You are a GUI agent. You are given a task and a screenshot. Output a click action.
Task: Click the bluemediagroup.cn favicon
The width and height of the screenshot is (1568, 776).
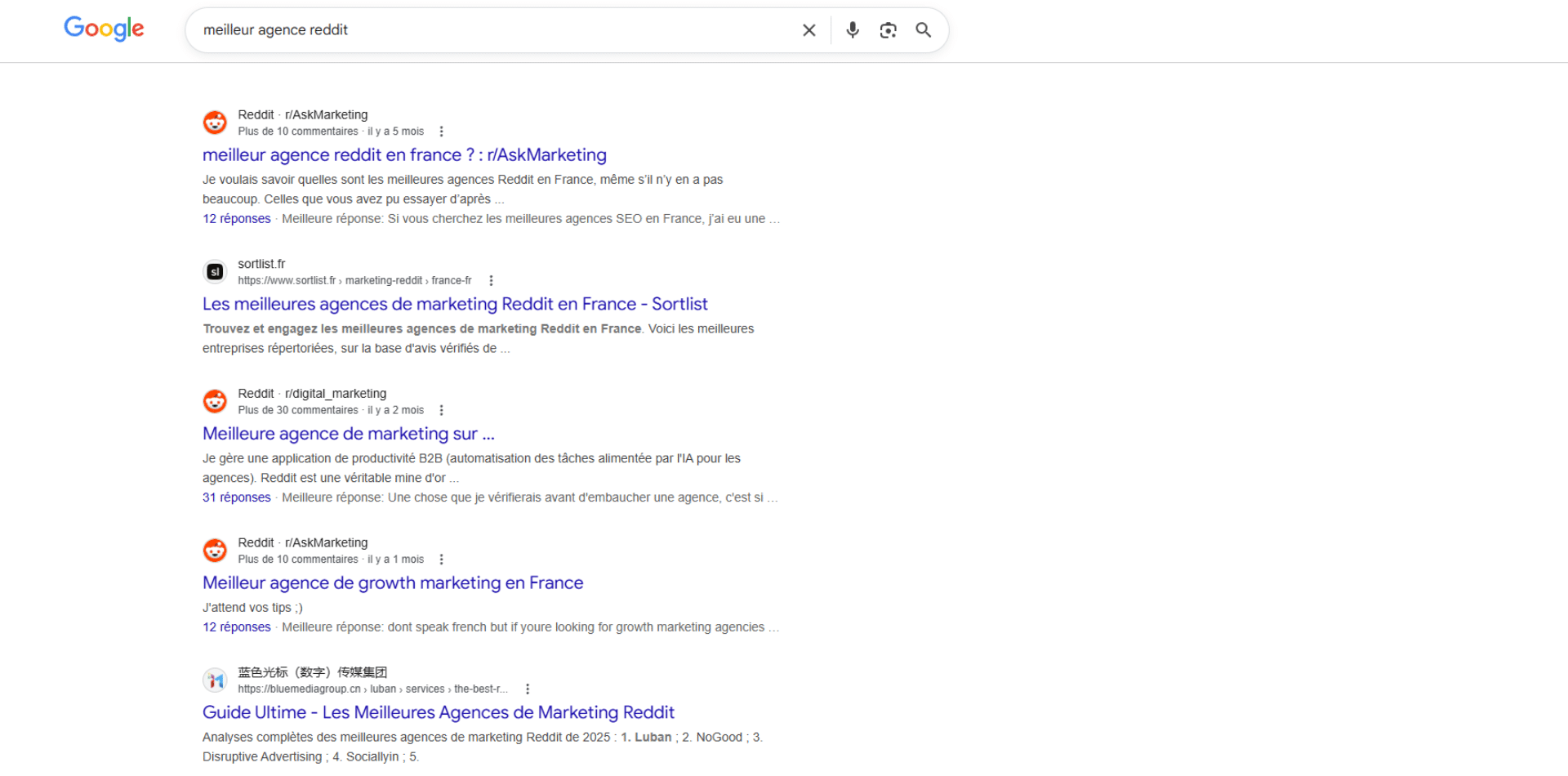(215, 680)
